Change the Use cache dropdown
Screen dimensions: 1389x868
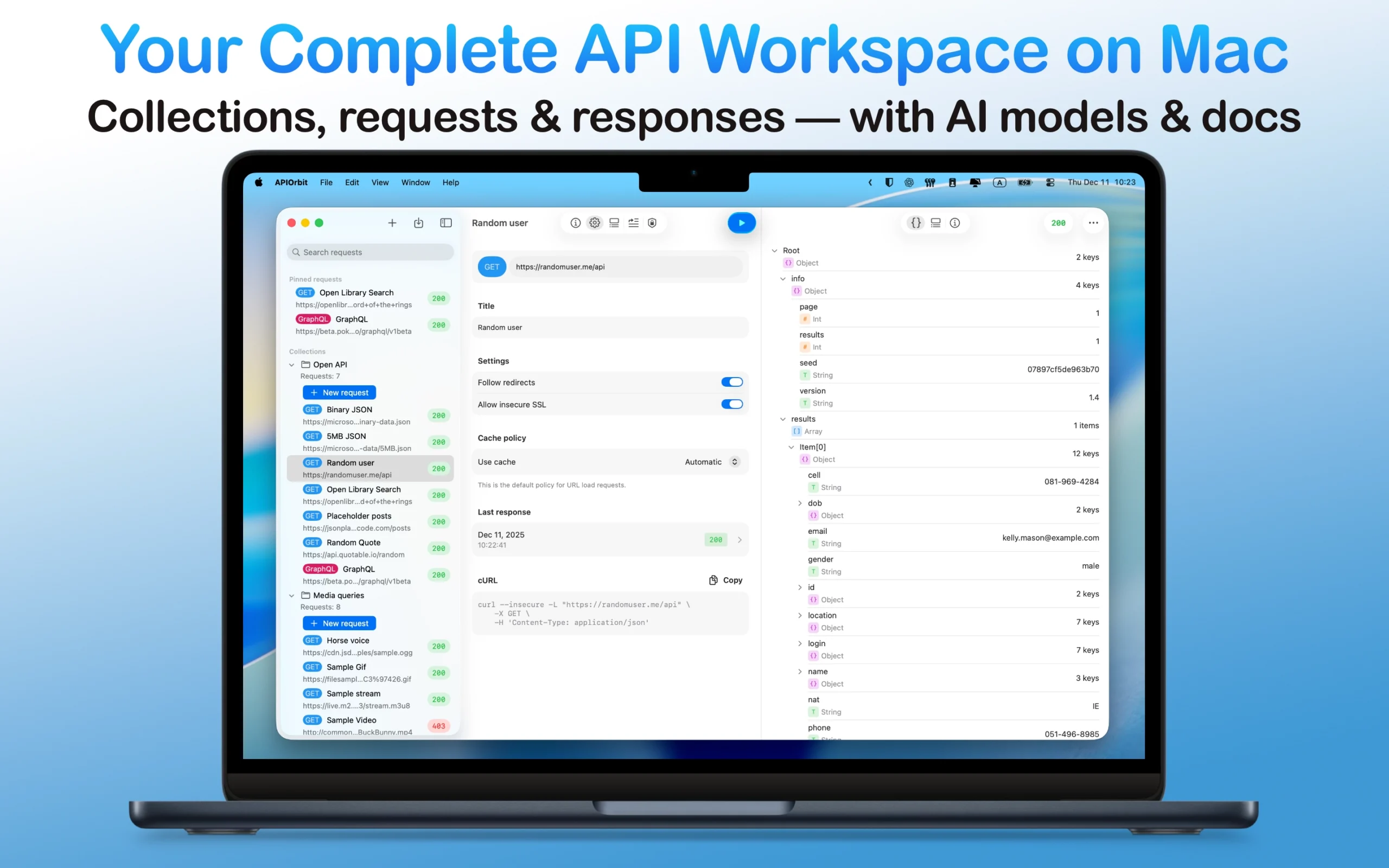712,462
